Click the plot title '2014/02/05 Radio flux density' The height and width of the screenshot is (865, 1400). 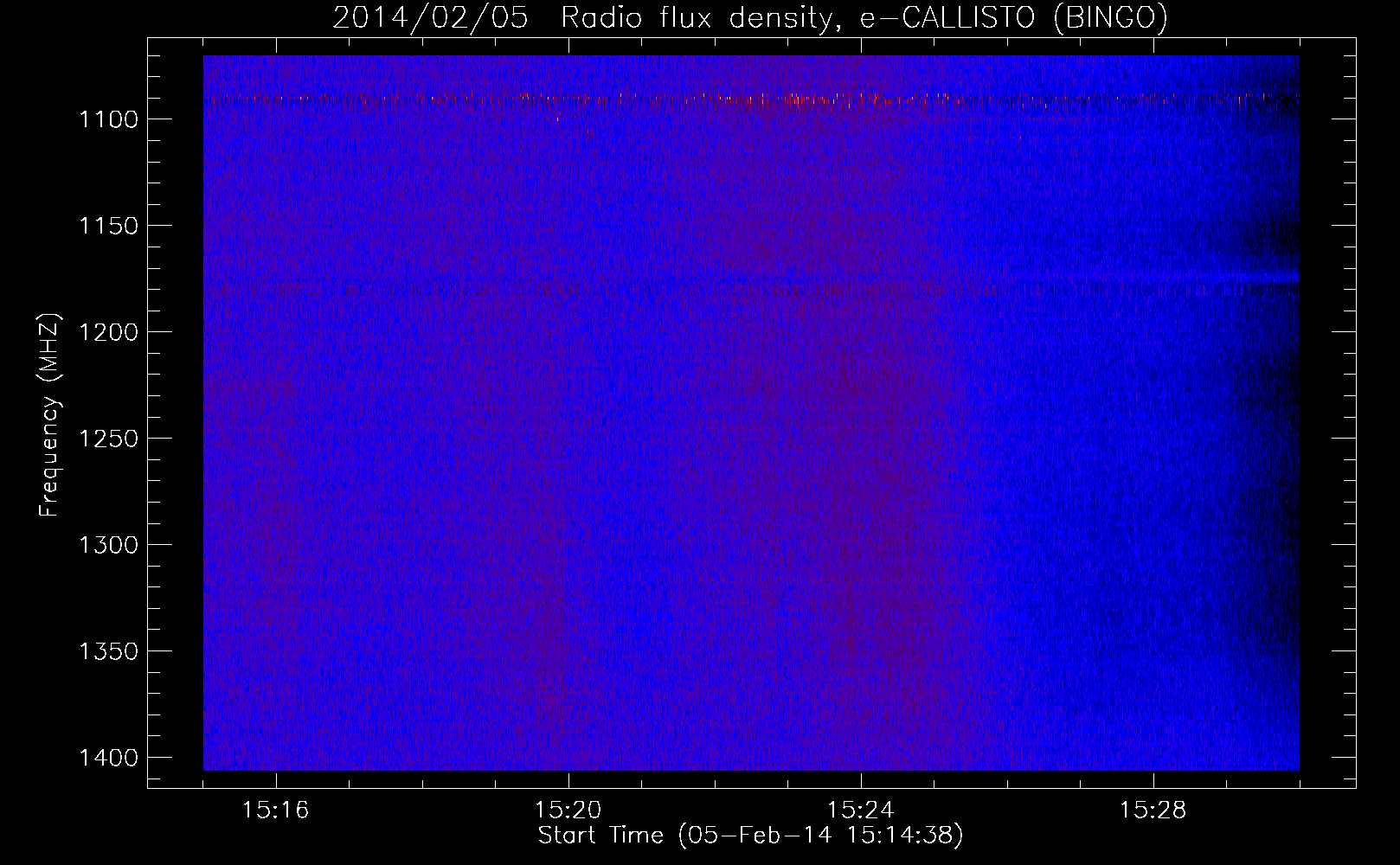pos(584,18)
